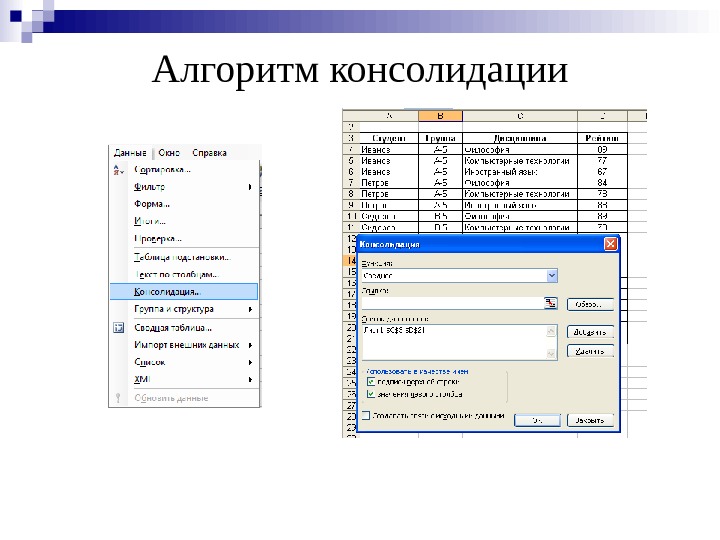
Task: Expand the Фильтр submenu
Action: [x=185, y=187]
